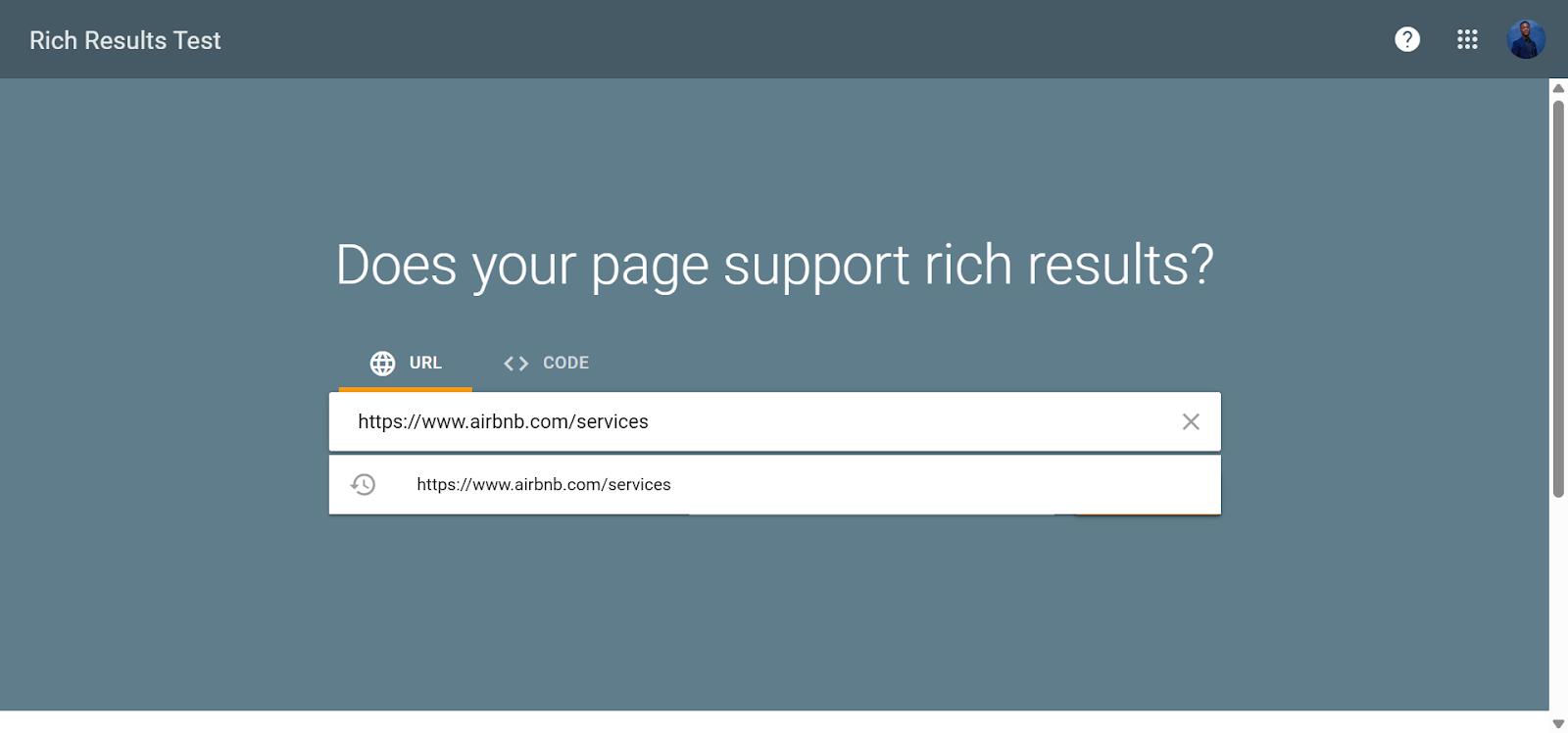The height and width of the screenshot is (733, 1568).
Task: Clear the URL using the X icon
Action: 1191,421
